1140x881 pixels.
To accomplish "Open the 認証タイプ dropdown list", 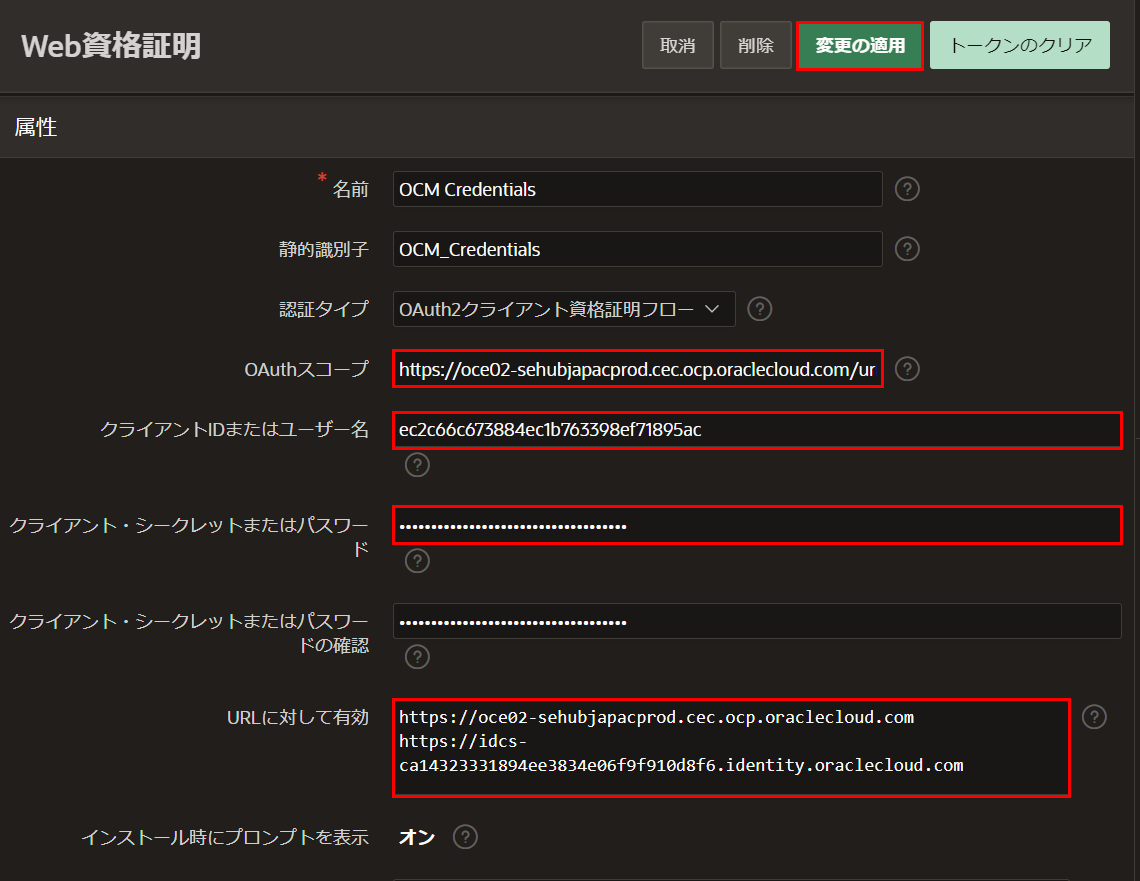I will click(x=563, y=309).
